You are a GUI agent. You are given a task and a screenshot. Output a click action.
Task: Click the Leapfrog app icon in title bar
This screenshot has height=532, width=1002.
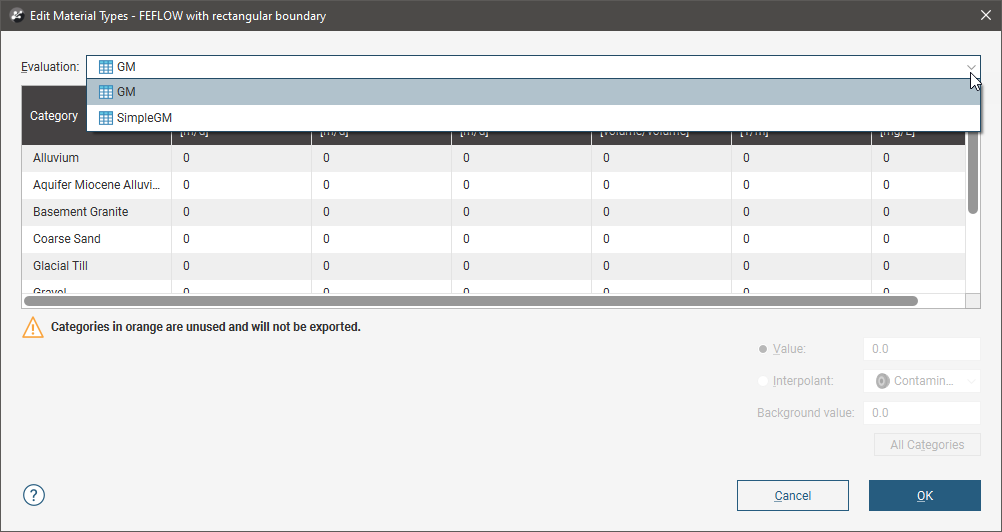(x=16, y=16)
